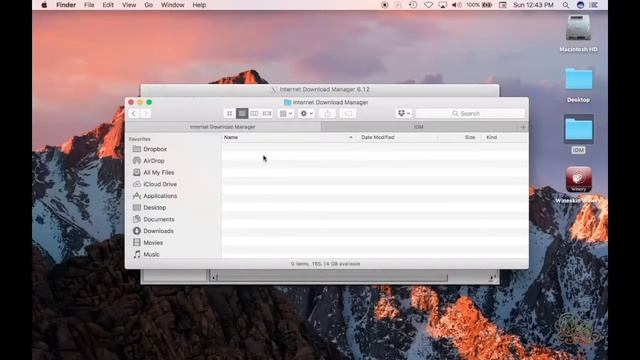Open the Help menu
The image size is (640, 360).
coord(199,5)
